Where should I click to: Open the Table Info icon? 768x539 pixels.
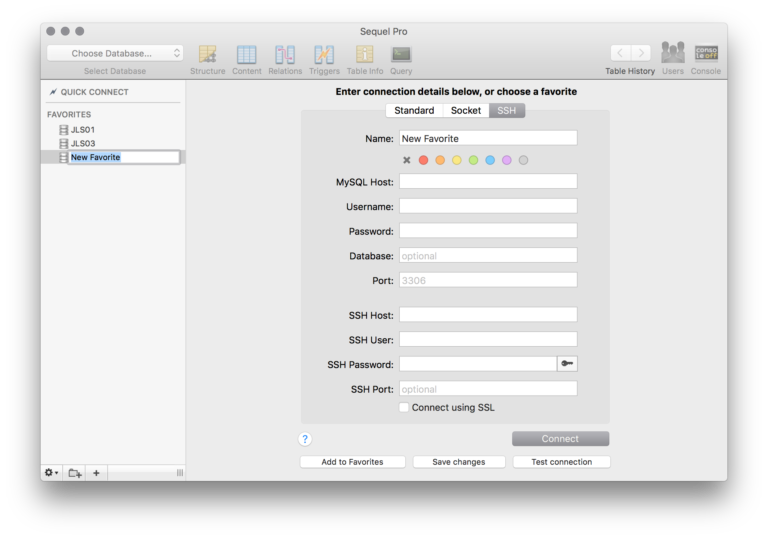(364, 54)
